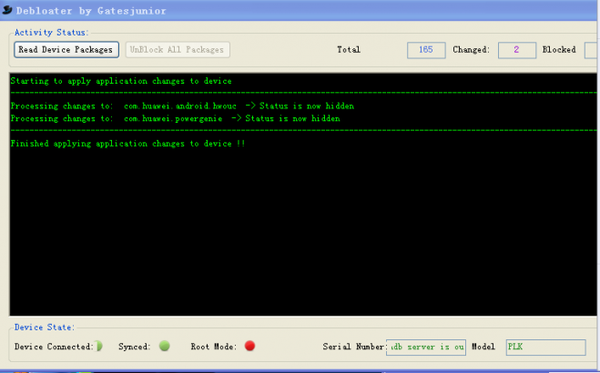Click the Read Device Packages button
This screenshot has width=600, height=373.
tap(66, 50)
